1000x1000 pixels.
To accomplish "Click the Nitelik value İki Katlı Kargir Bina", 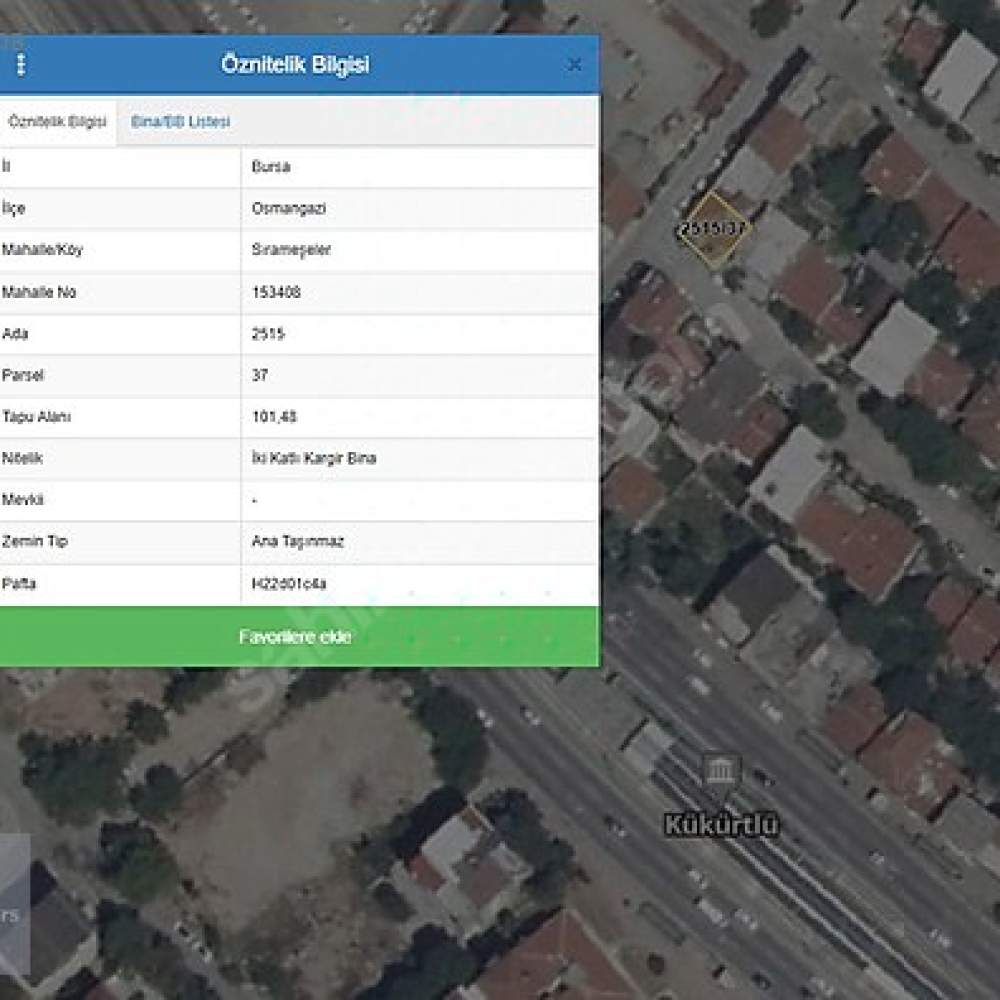I will (314, 458).
